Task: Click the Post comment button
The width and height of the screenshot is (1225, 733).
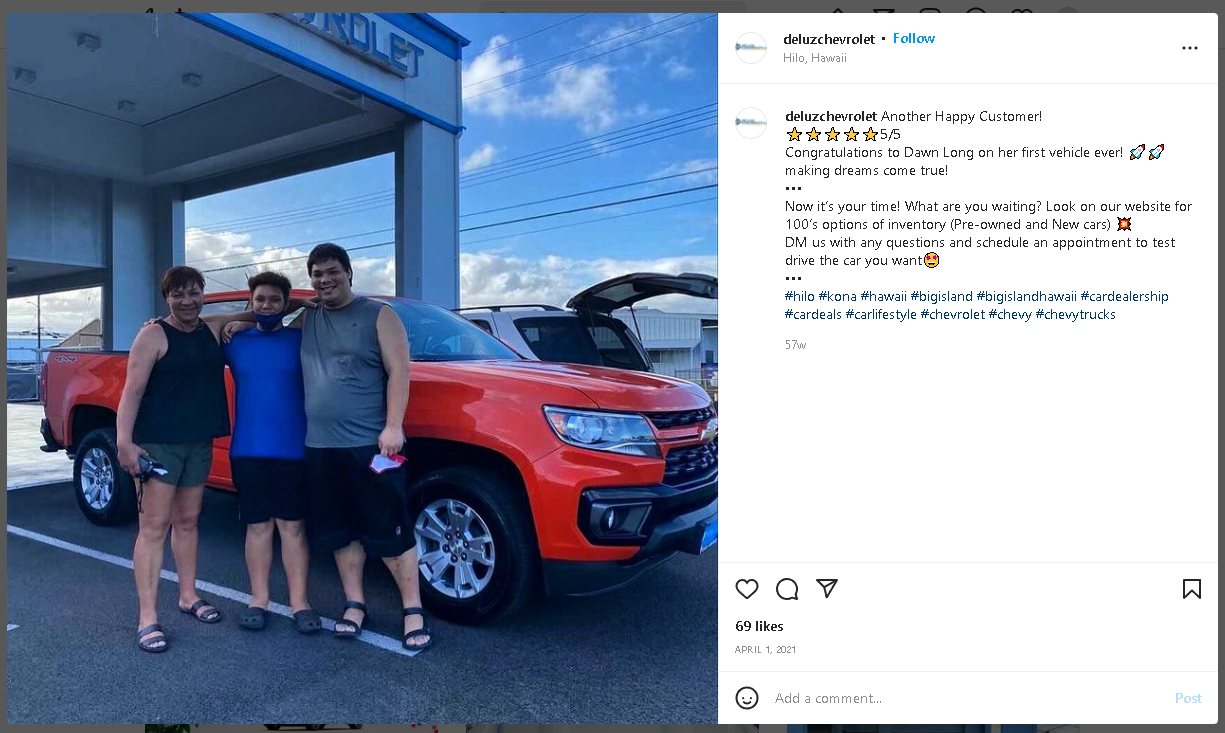Action: (x=1188, y=698)
